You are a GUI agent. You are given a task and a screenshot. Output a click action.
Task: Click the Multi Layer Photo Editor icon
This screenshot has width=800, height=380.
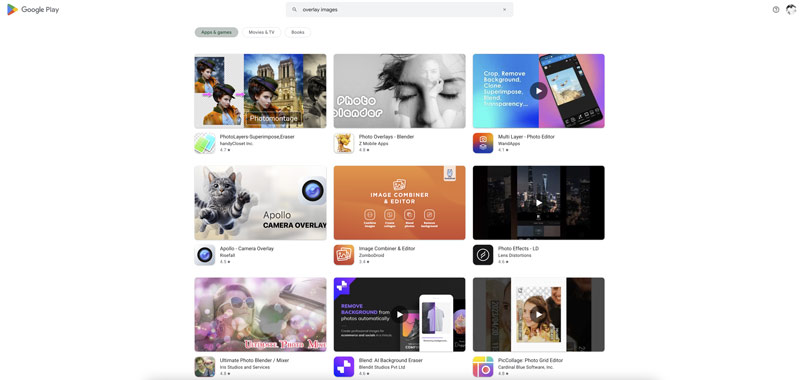pos(483,143)
